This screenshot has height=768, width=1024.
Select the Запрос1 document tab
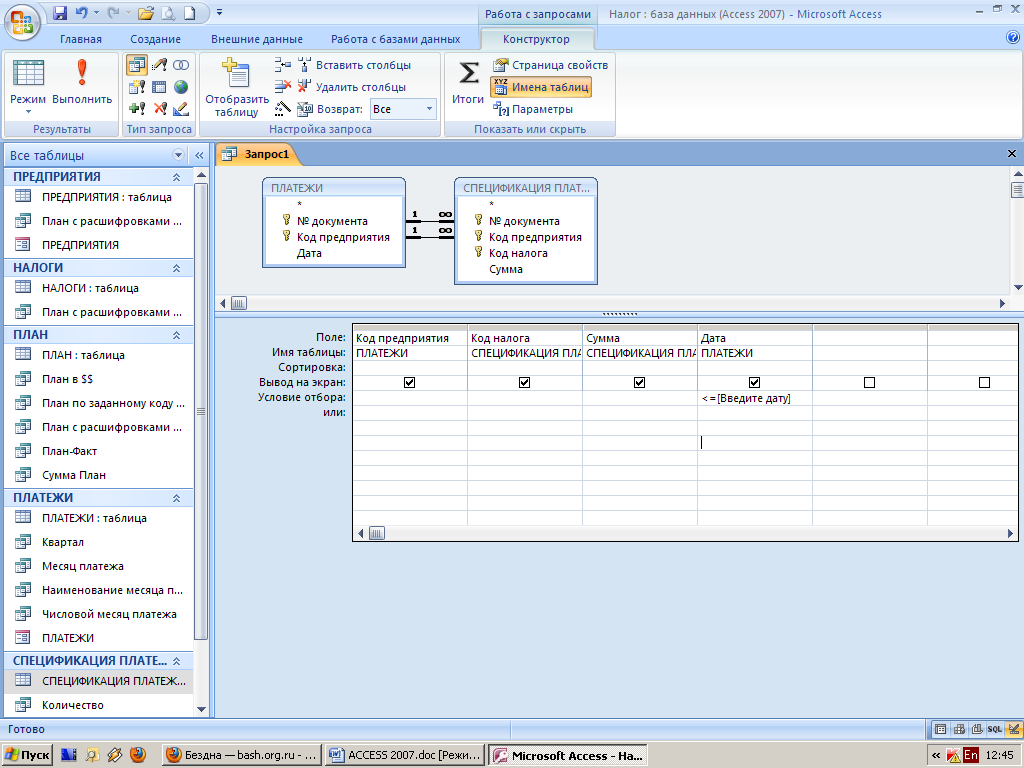(x=257, y=154)
